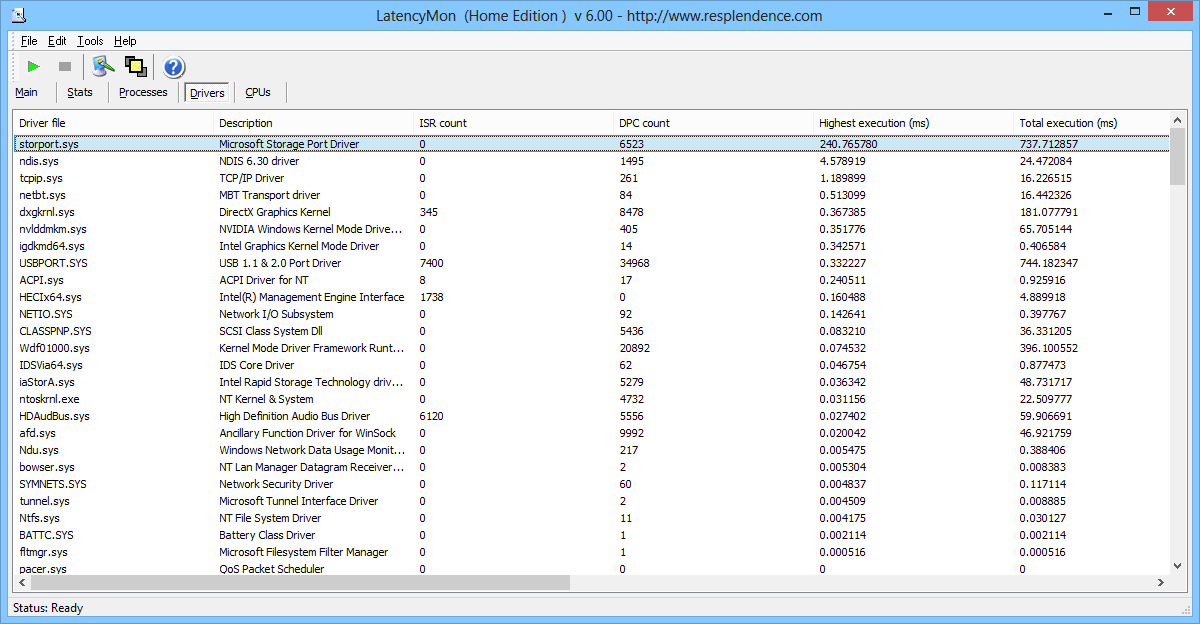Viewport: 1200px width, 624px height.
Task: Select the Ndu.sys driver row
Action: tap(592, 450)
